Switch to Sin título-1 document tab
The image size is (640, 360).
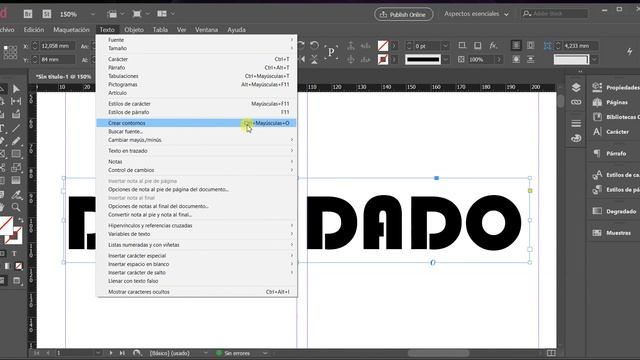[x=63, y=77]
